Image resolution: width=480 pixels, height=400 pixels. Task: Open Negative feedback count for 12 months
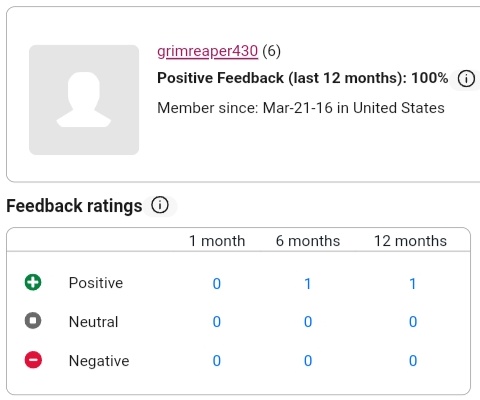(x=413, y=361)
